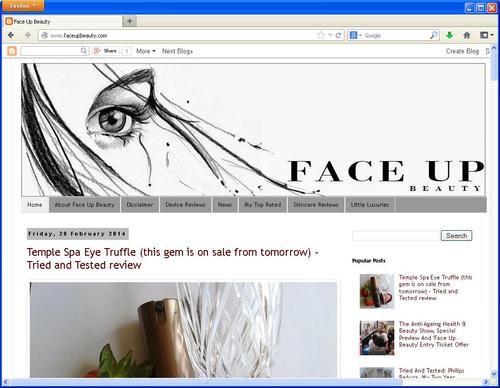Click the Next Blog link
Viewport: 500px width, 388px height.
tap(177, 51)
